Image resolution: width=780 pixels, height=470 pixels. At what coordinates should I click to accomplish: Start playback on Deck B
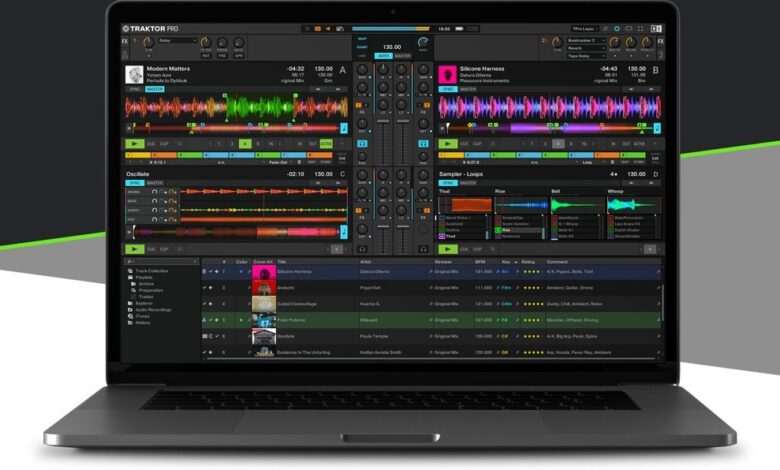pos(448,144)
